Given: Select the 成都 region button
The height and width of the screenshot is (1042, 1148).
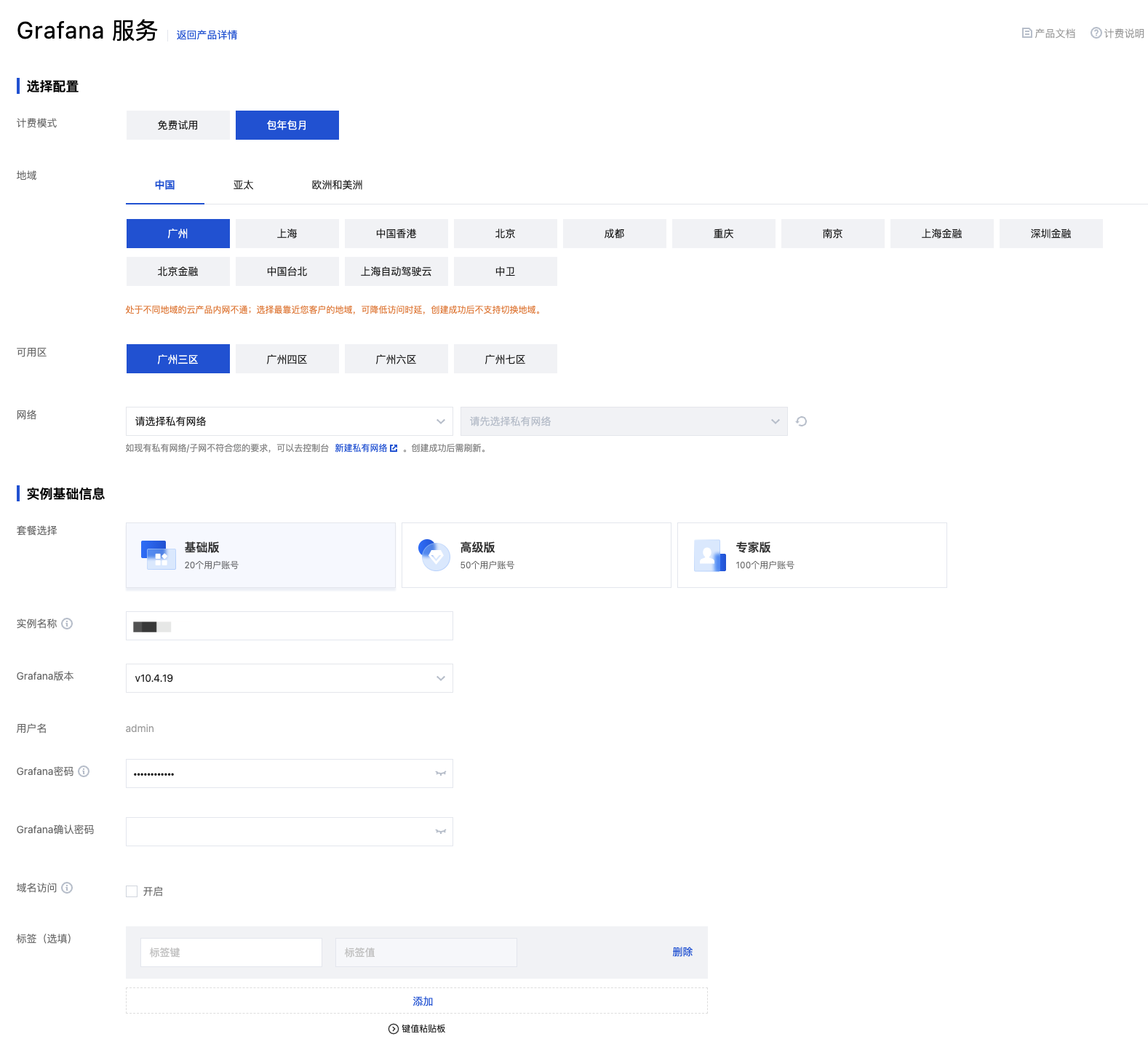Looking at the screenshot, I should pos(615,234).
